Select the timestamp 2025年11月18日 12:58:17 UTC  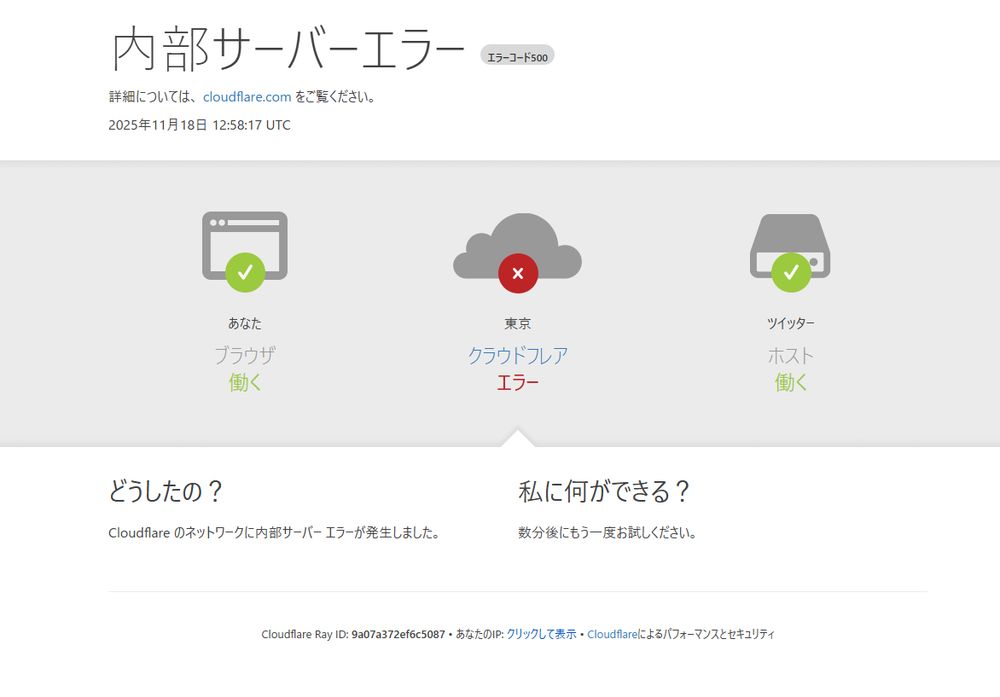pos(200,125)
